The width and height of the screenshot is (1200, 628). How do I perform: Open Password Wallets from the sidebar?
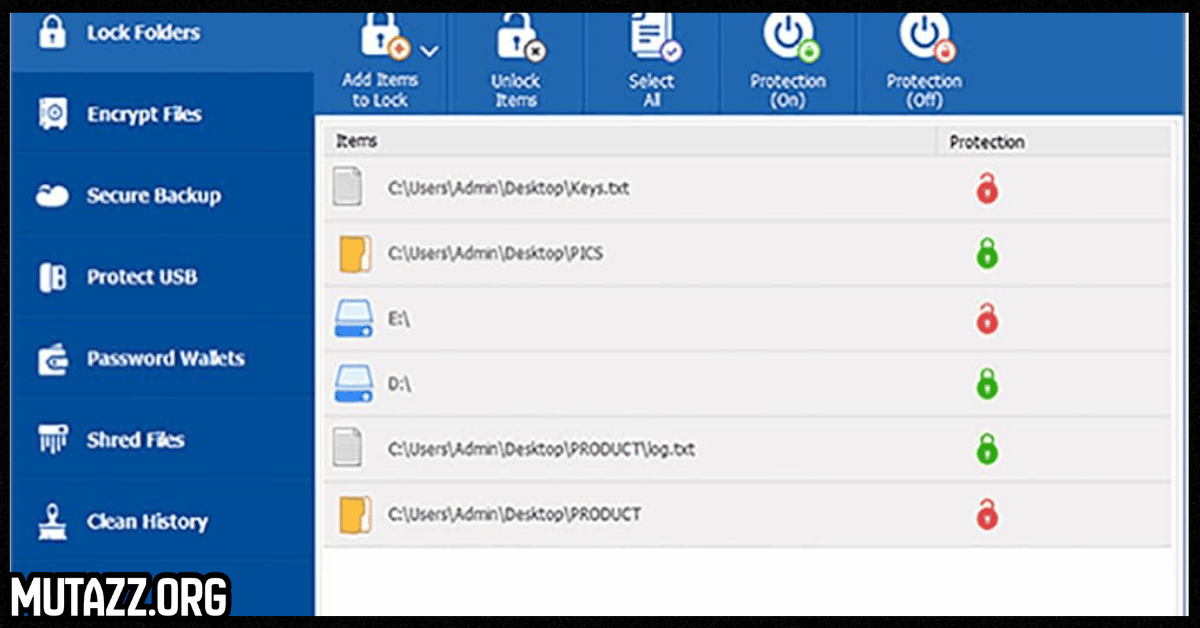(165, 358)
